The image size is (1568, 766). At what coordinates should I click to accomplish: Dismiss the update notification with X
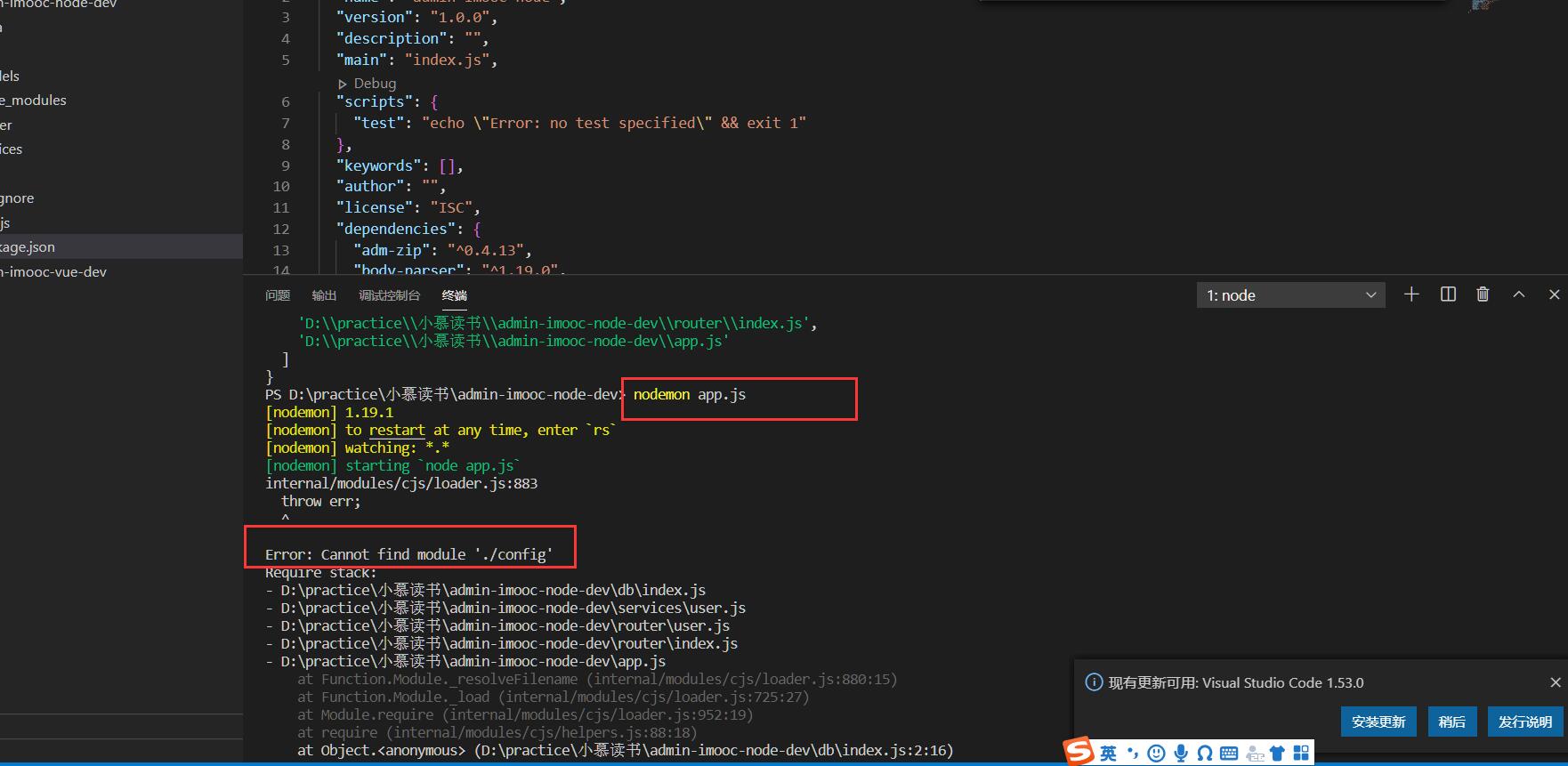point(1556,682)
